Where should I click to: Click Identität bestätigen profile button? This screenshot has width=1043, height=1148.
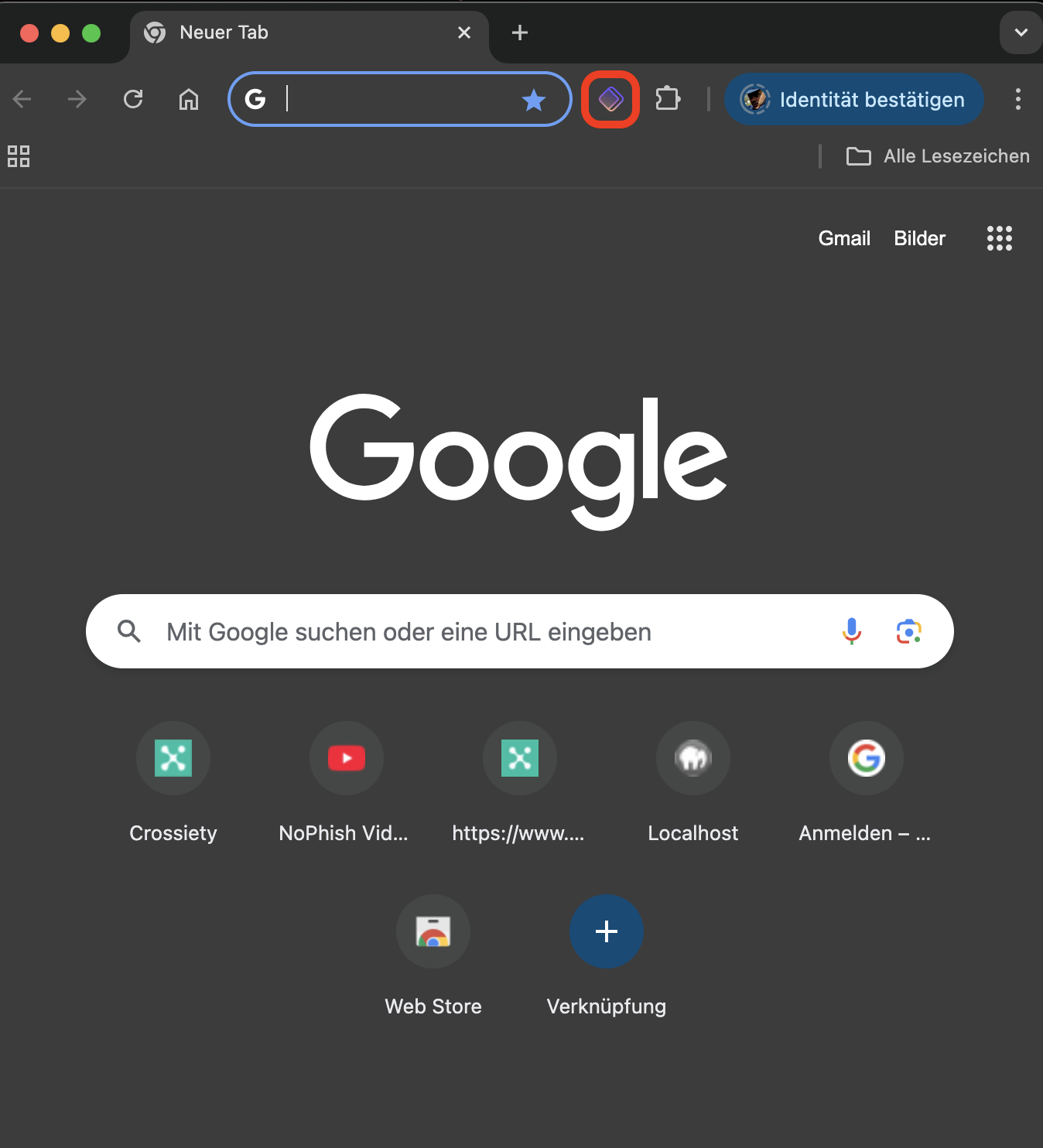pyautogui.click(x=854, y=99)
